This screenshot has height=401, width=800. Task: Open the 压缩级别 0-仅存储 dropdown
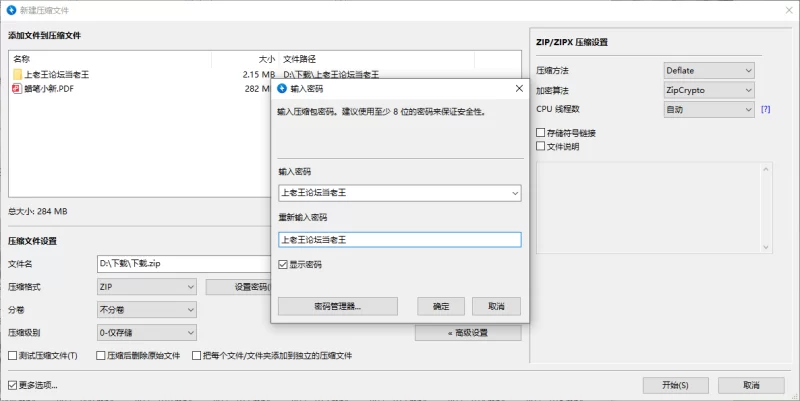pyautogui.click(x=147, y=333)
